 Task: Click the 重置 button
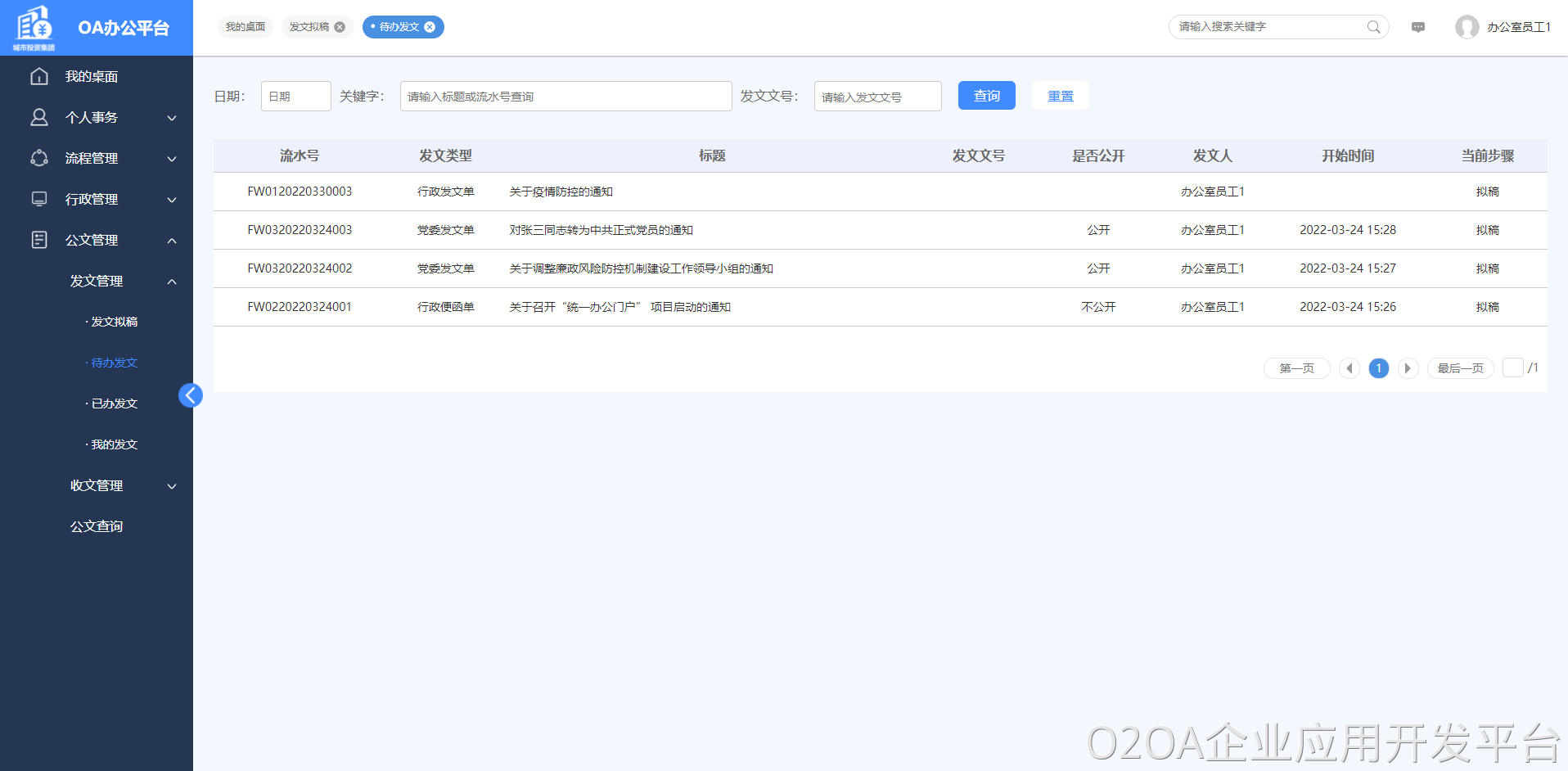pos(1060,96)
